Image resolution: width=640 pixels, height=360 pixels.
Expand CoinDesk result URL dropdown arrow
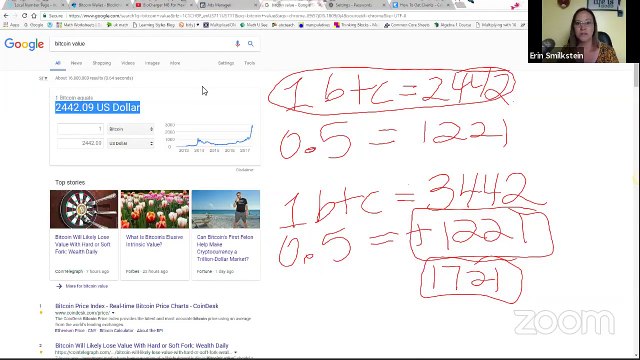coord(113,313)
